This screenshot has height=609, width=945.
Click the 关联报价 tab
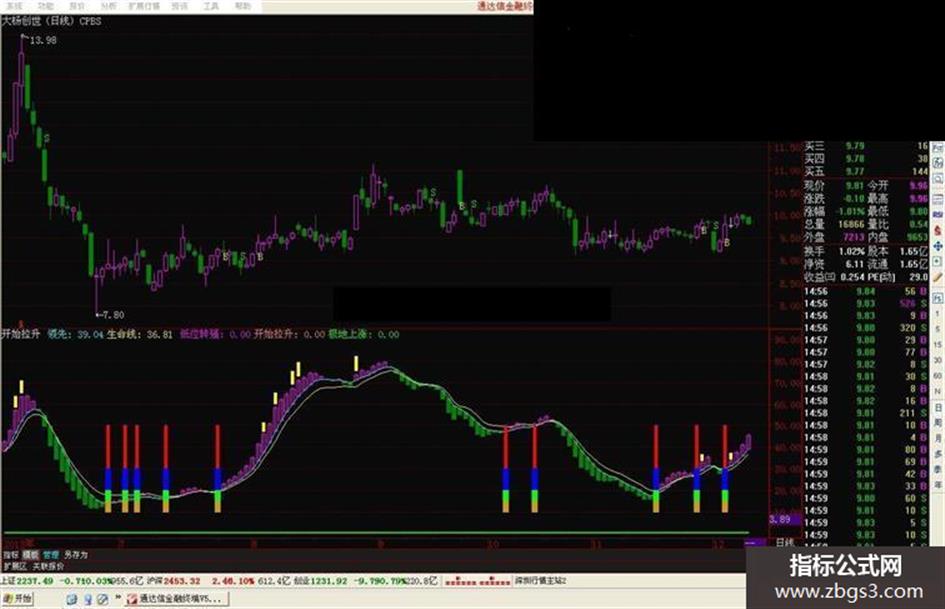click(48, 566)
